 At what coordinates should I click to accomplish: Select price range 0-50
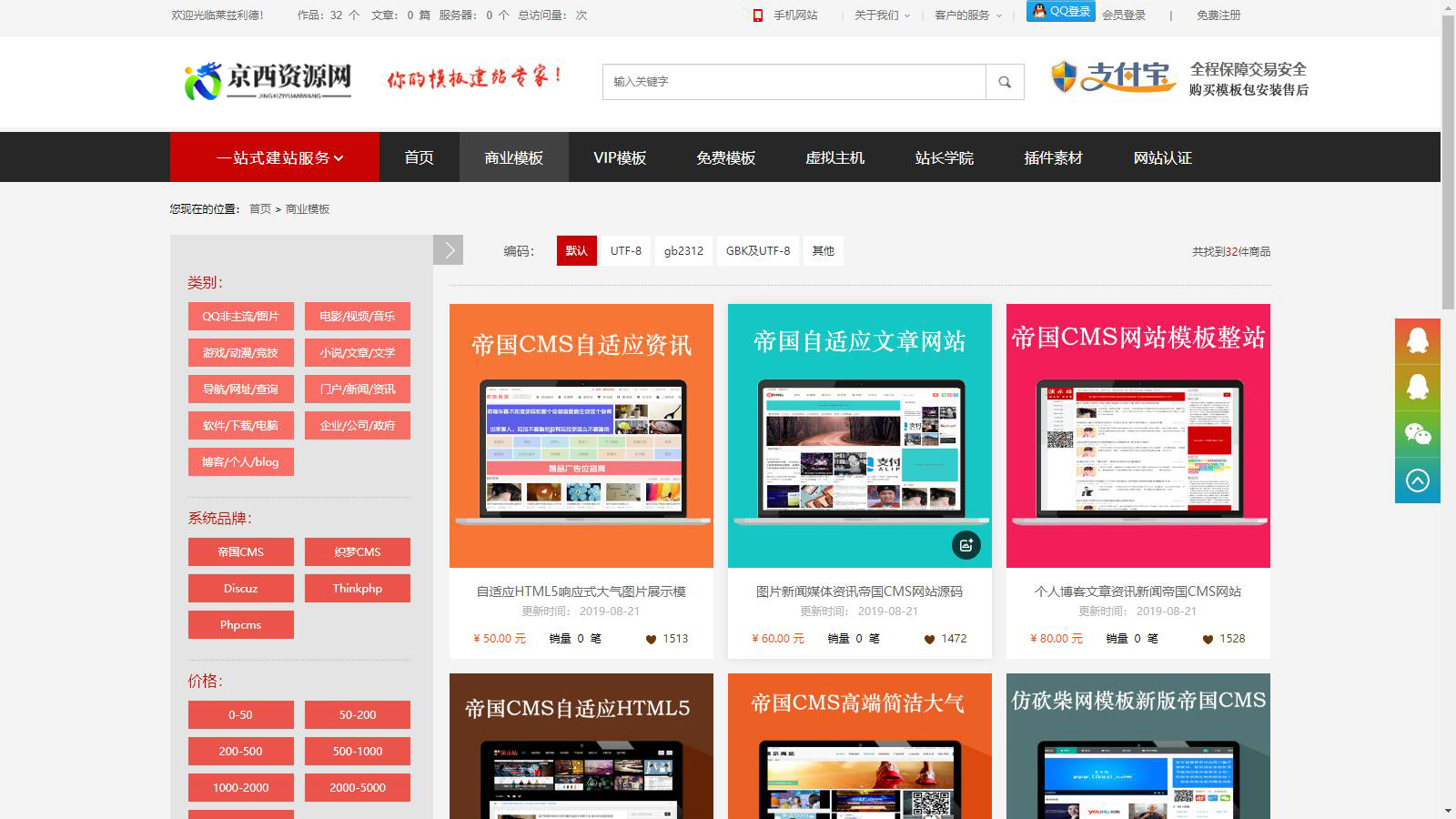[x=241, y=715]
